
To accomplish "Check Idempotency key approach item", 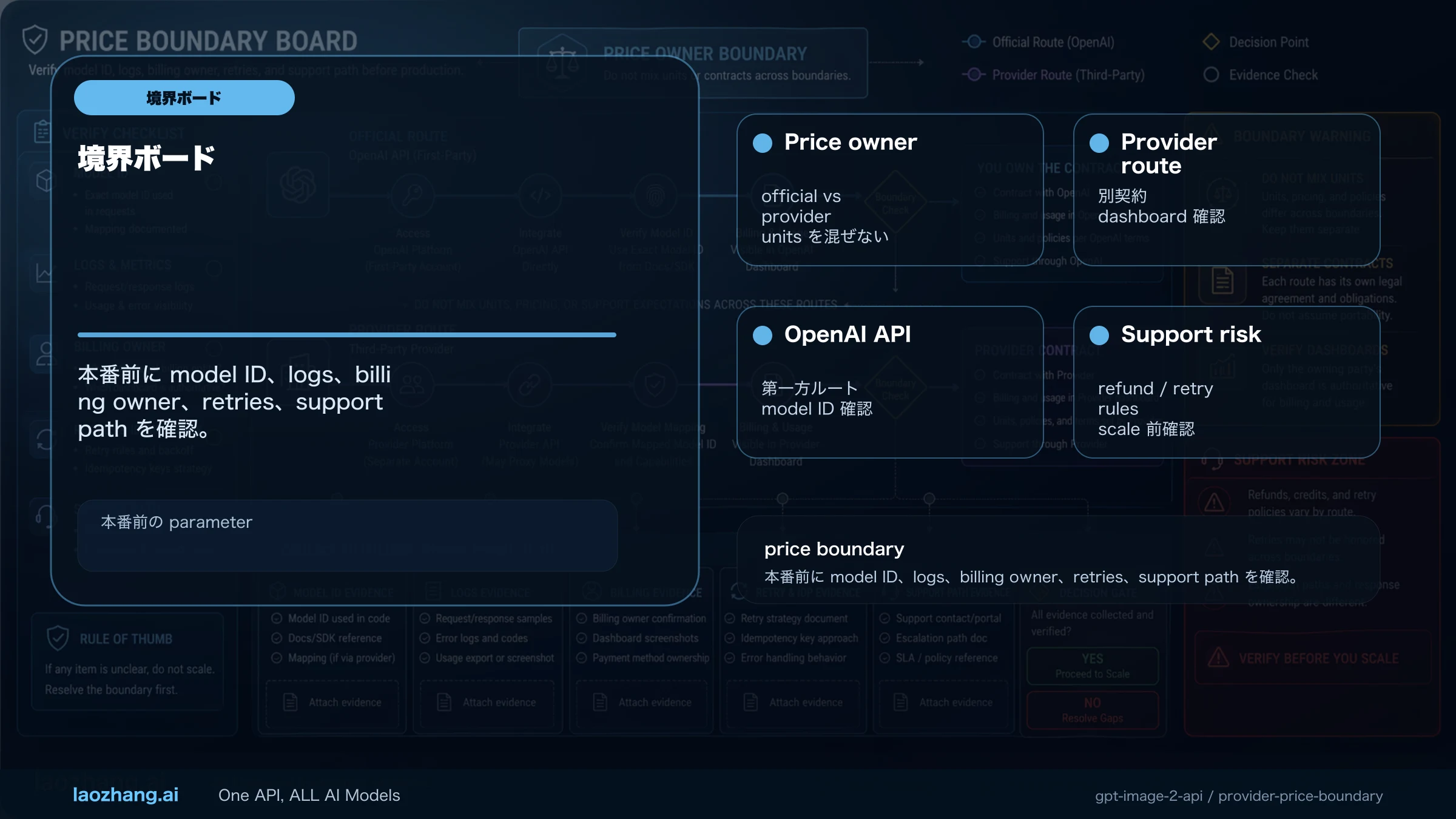I will 730,638.
